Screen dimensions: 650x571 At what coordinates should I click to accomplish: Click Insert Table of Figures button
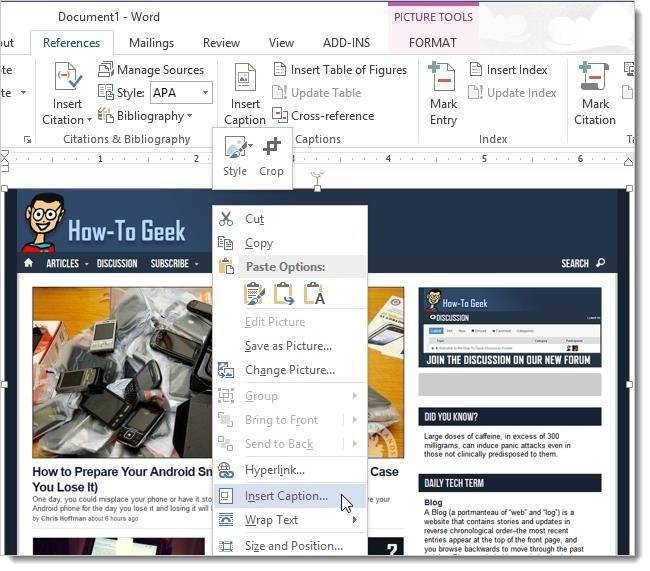pyautogui.click(x=349, y=70)
